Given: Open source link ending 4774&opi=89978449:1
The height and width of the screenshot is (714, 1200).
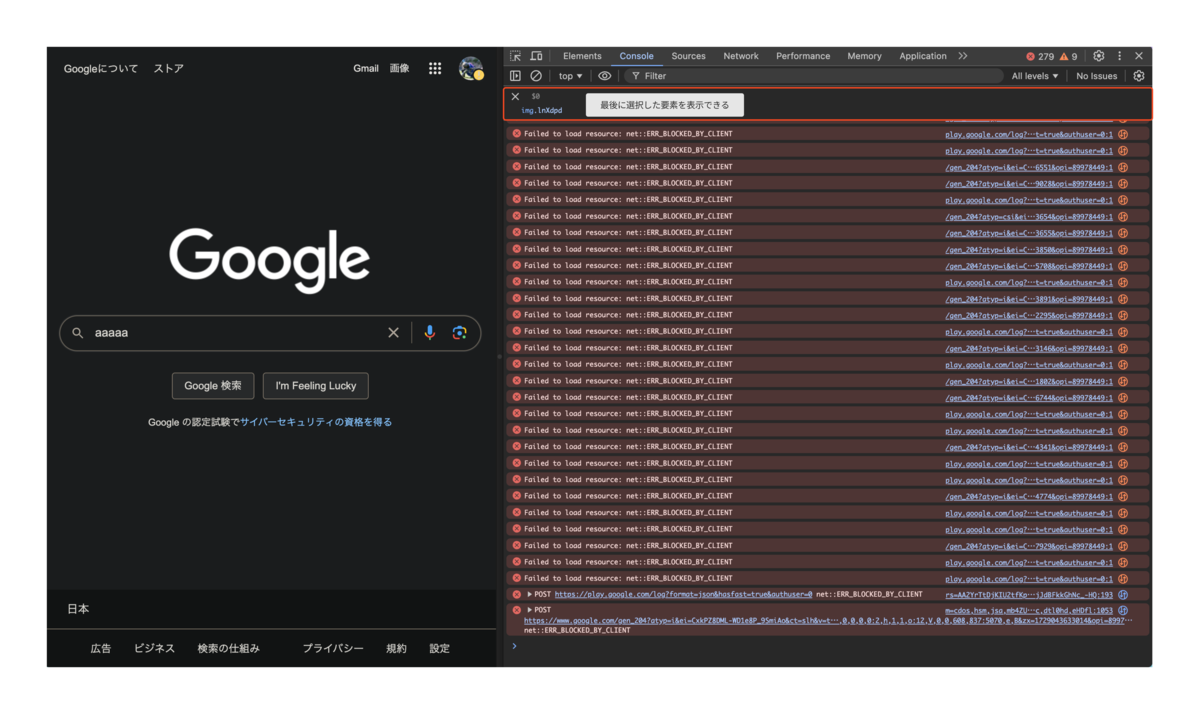Looking at the screenshot, I should point(1029,496).
